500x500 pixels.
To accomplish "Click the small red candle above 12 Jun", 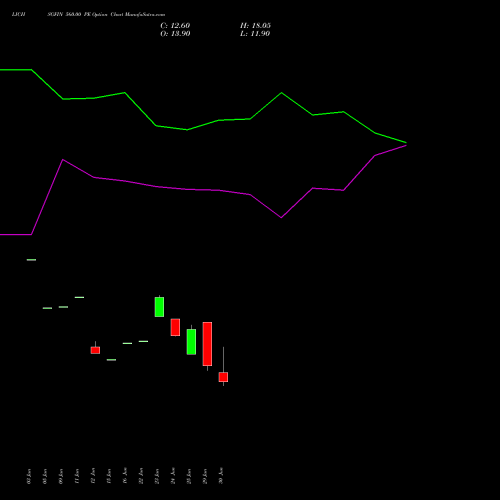I will pos(95,350).
